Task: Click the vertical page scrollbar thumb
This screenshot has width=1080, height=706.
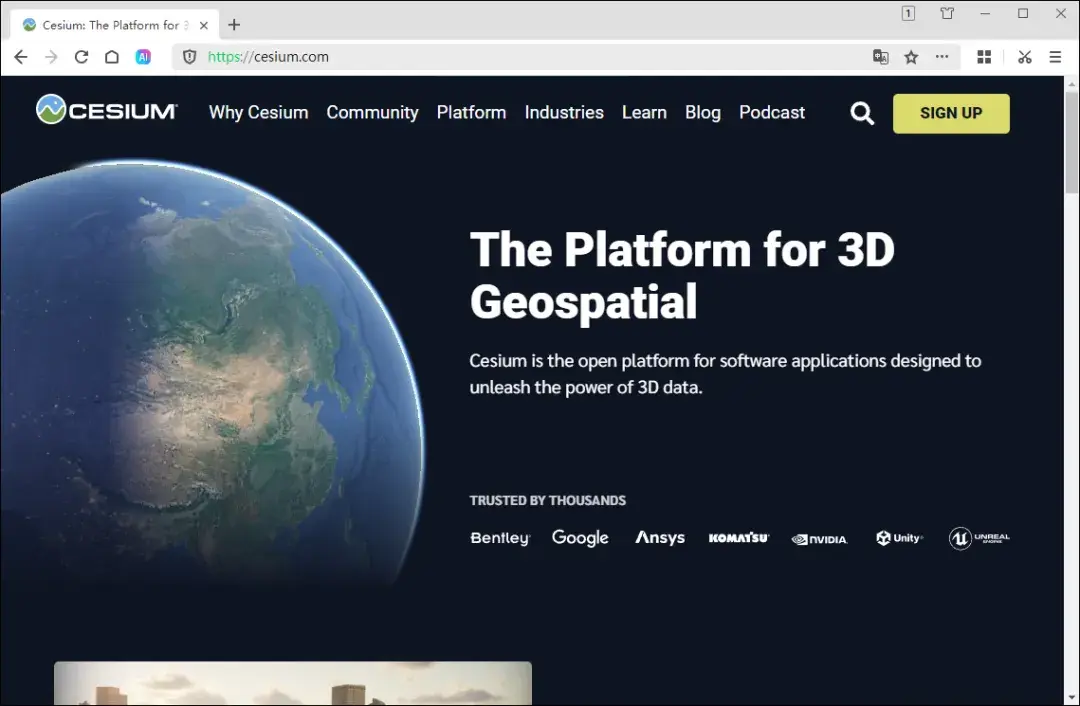Action: point(1072,140)
